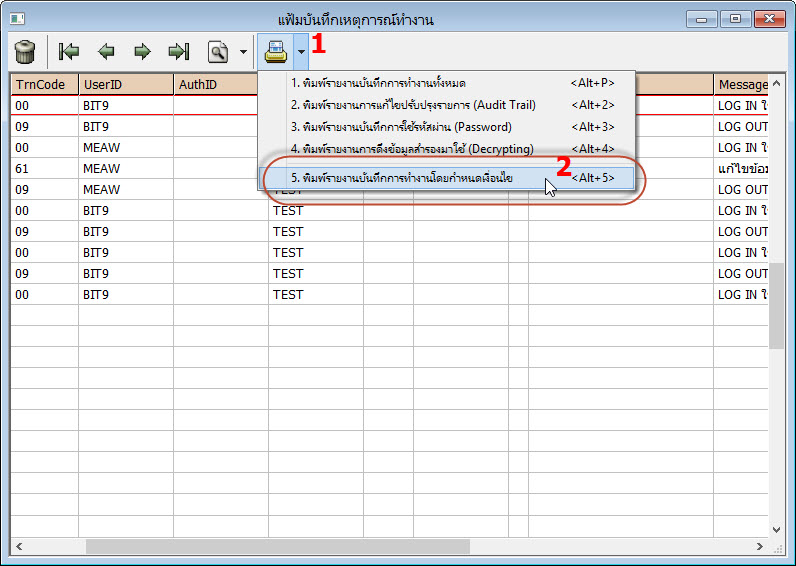Click vertical scrollbar up arrow
The image size is (796, 566).
776,83
